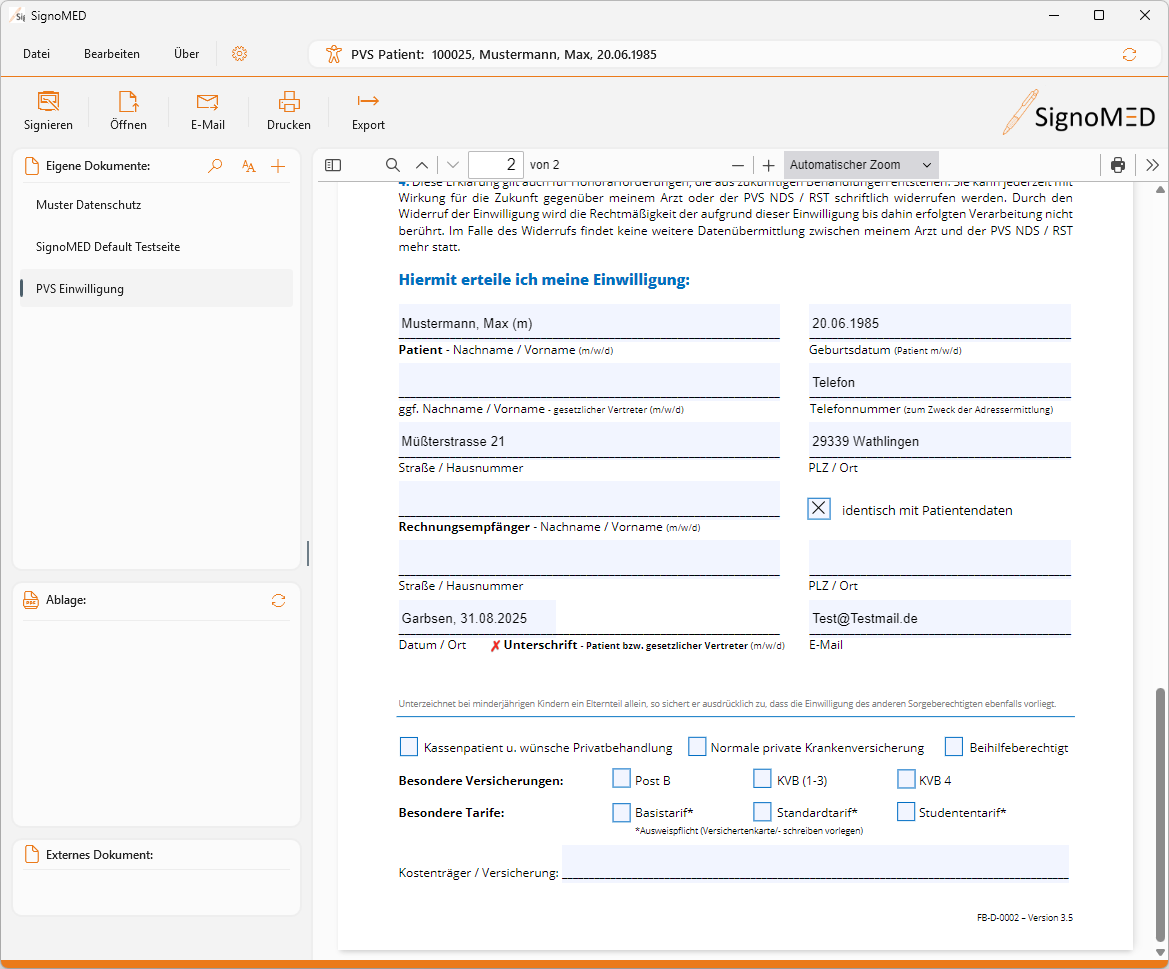Click the Kostenträger / Versicherung field
This screenshot has width=1169, height=969.
click(x=816, y=862)
